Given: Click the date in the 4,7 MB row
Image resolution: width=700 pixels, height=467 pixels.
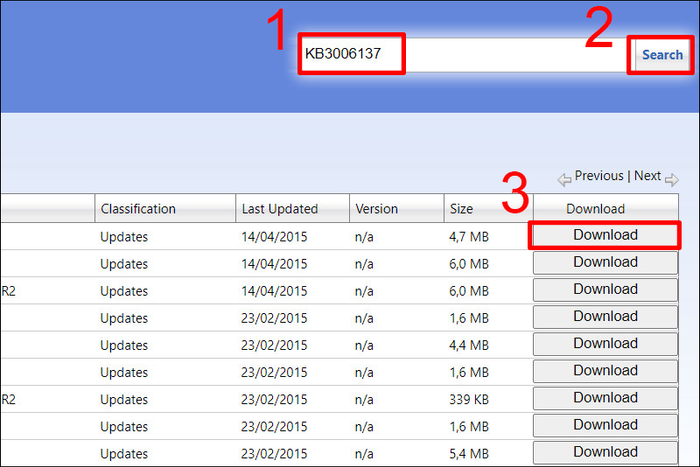Looking at the screenshot, I should tap(274, 237).
